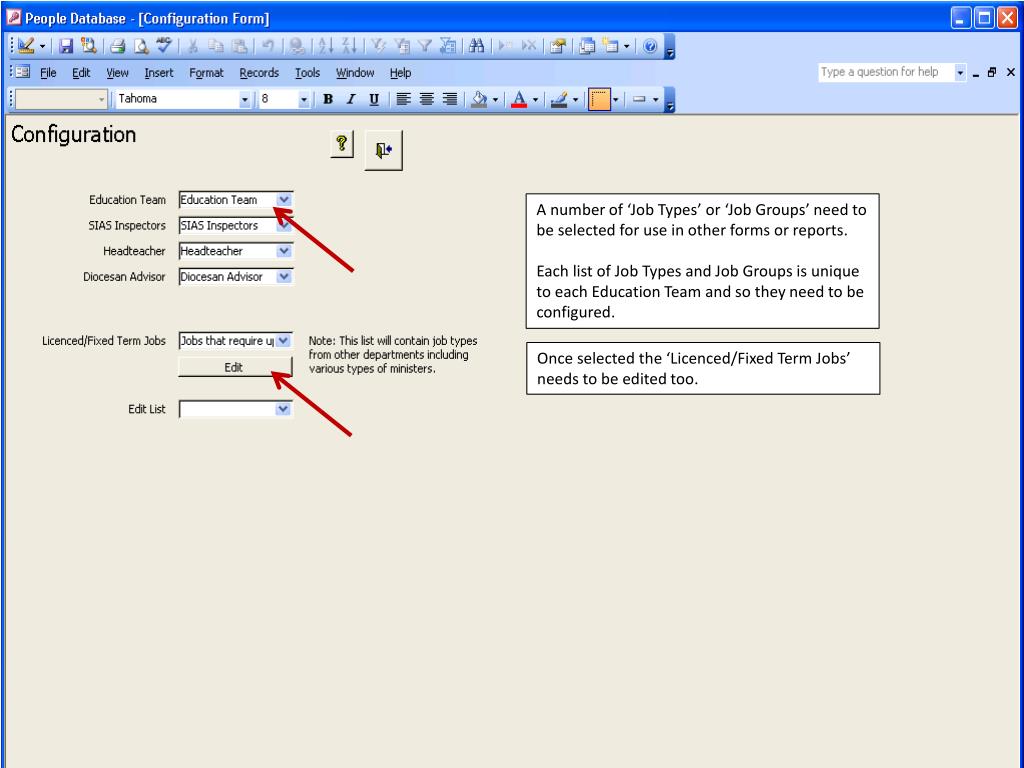Screen dimensions: 1024x768
Task: Click the exit door button on form
Action: click(x=383, y=150)
